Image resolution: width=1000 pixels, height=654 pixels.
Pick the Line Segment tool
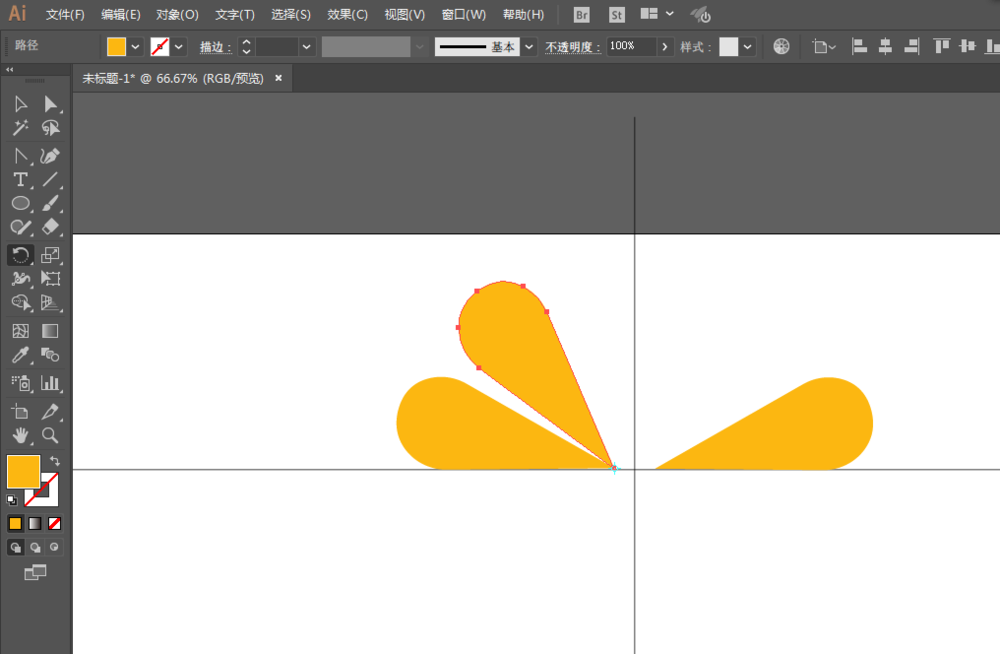pos(50,180)
